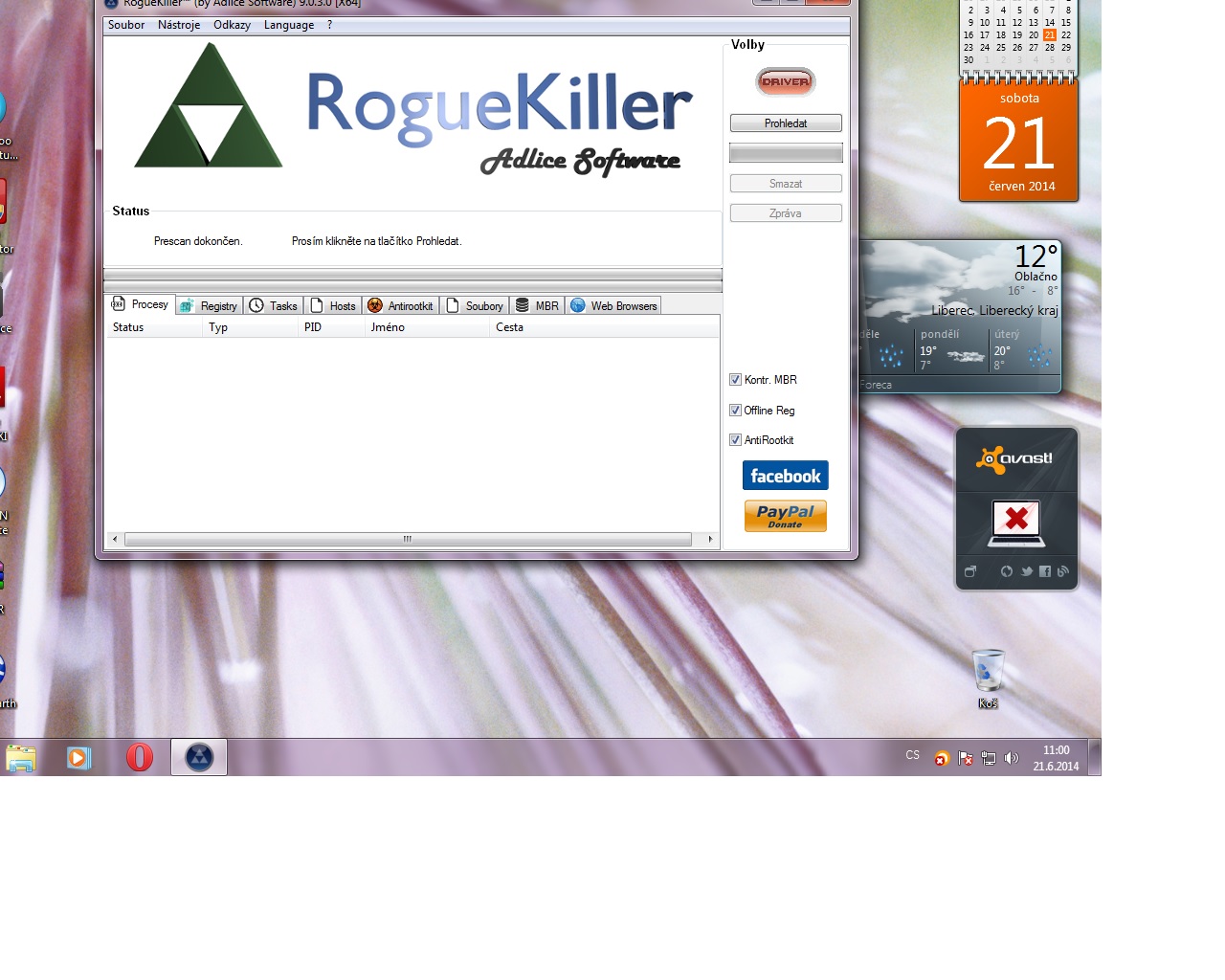Click the volume speaker tray icon
The height and width of the screenshot is (980, 1225).
[x=1012, y=759]
